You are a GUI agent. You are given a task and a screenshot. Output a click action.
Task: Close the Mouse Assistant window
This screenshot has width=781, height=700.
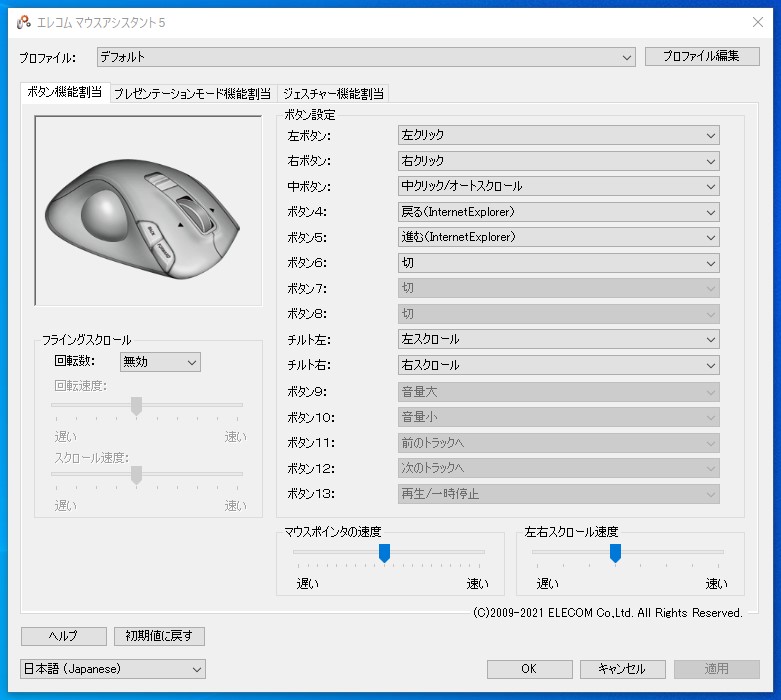pyautogui.click(x=757, y=22)
